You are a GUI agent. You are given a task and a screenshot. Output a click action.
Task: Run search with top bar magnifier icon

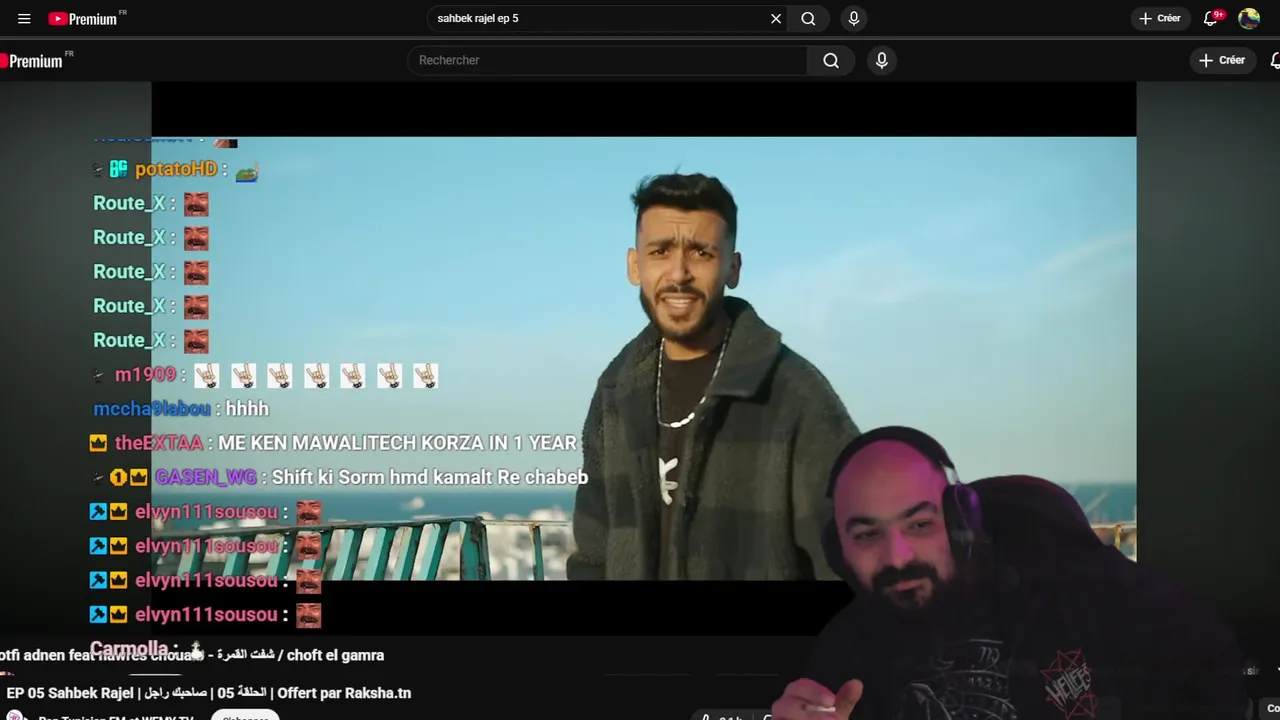click(808, 18)
